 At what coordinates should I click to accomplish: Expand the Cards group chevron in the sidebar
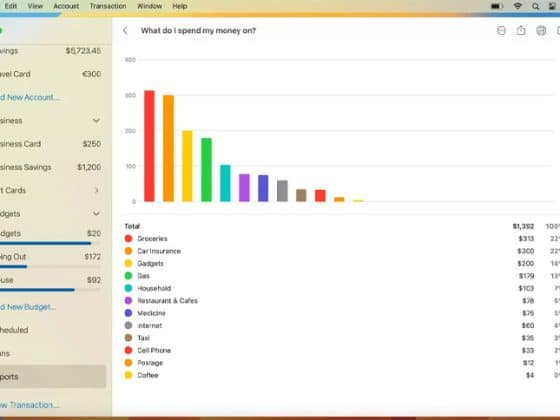[96, 190]
